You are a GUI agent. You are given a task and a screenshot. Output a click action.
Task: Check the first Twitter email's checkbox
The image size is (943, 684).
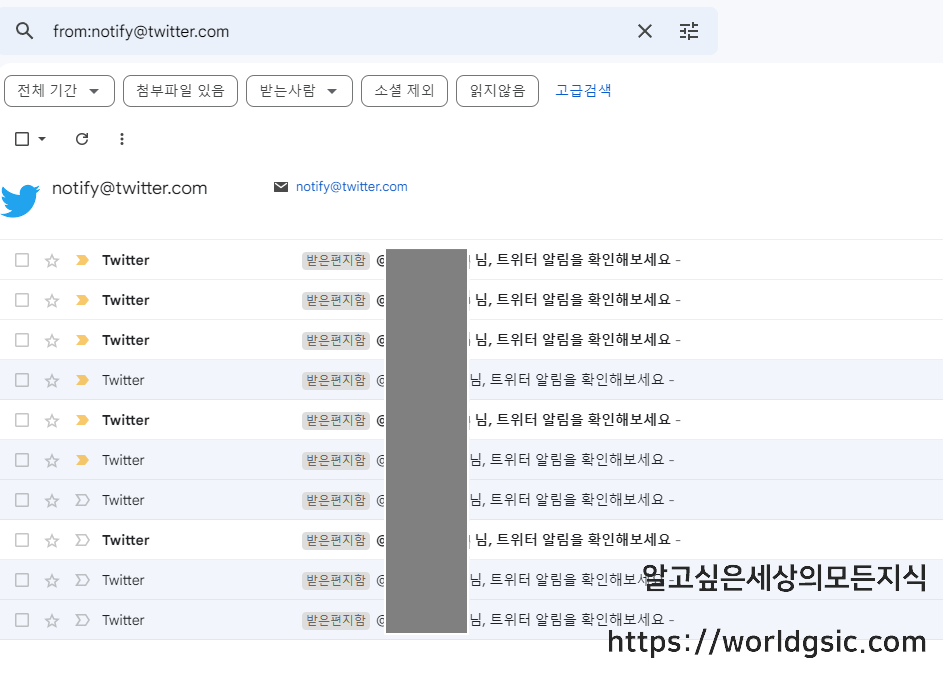(x=22, y=260)
